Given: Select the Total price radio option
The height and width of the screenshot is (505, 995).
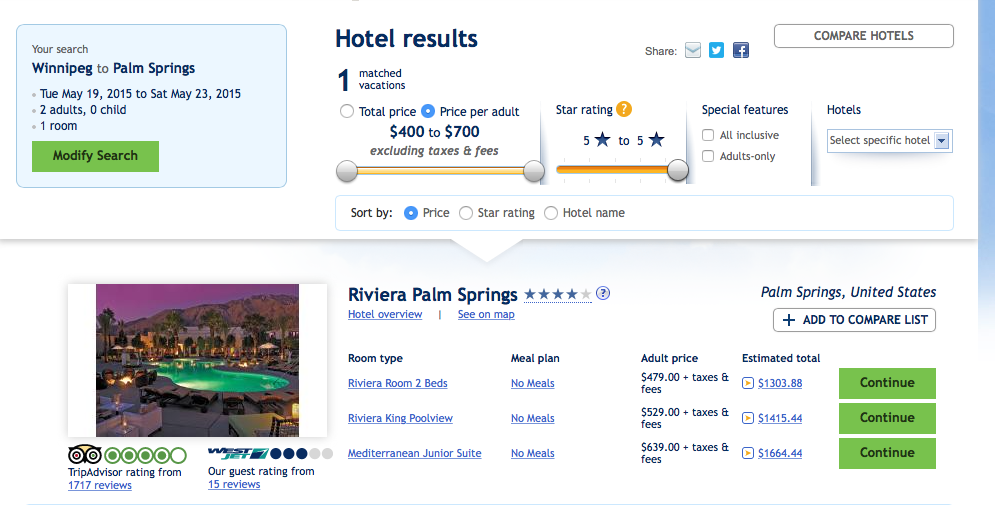Looking at the screenshot, I should (x=347, y=111).
